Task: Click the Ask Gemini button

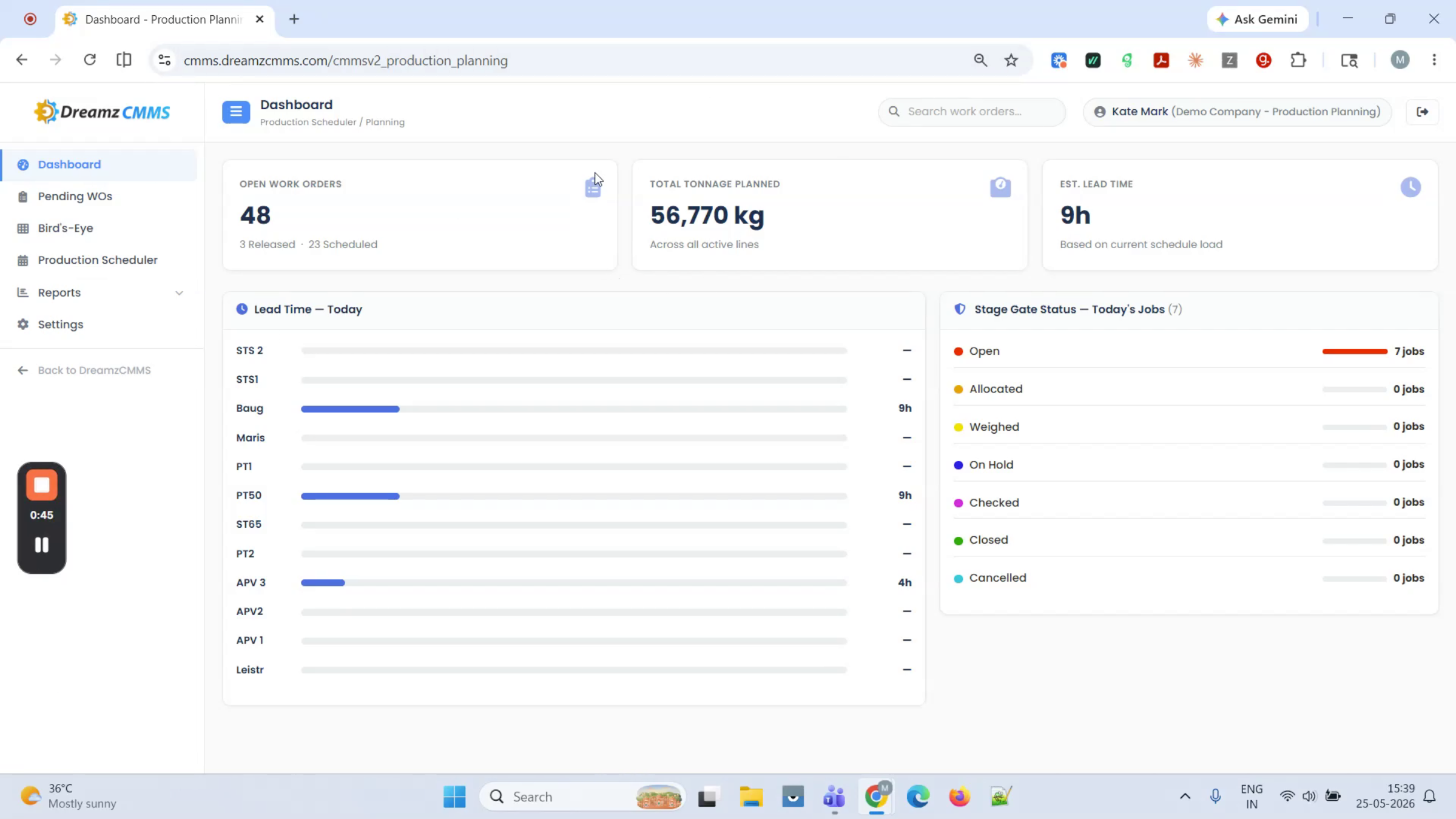Action: [x=1258, y=19]
